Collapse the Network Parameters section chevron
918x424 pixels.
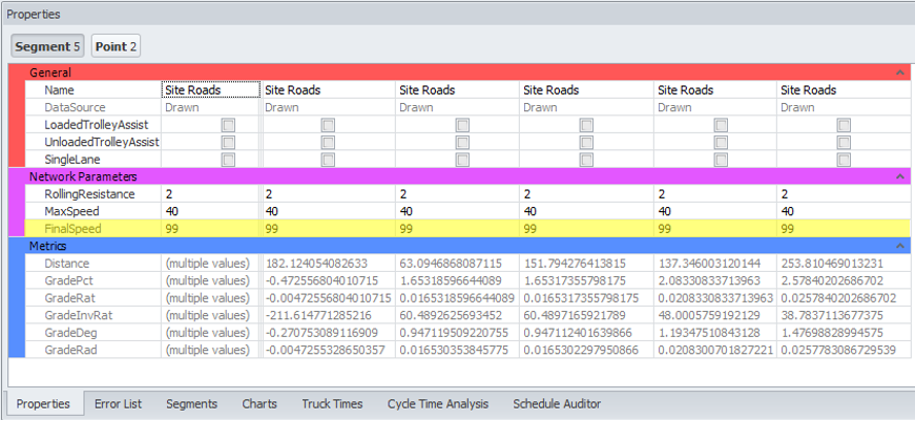pos(900,177)
